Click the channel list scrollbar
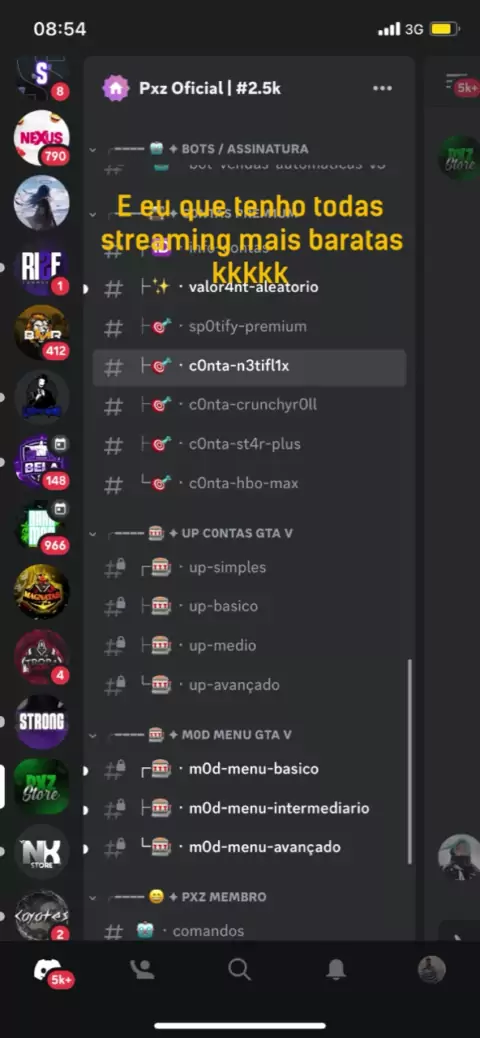Screen dimensions: 480x1038 point(410,761)
